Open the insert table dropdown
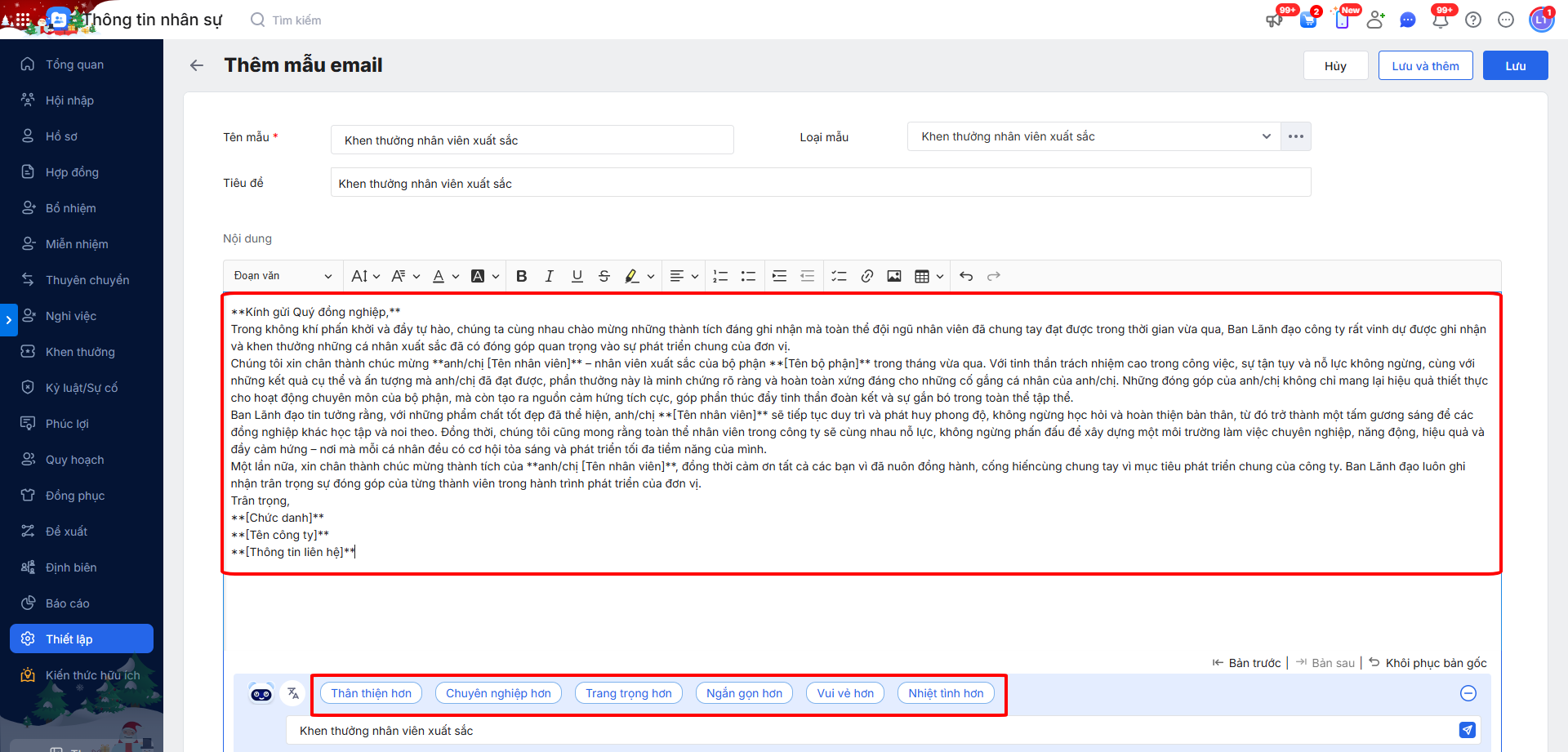 (929, 276)
